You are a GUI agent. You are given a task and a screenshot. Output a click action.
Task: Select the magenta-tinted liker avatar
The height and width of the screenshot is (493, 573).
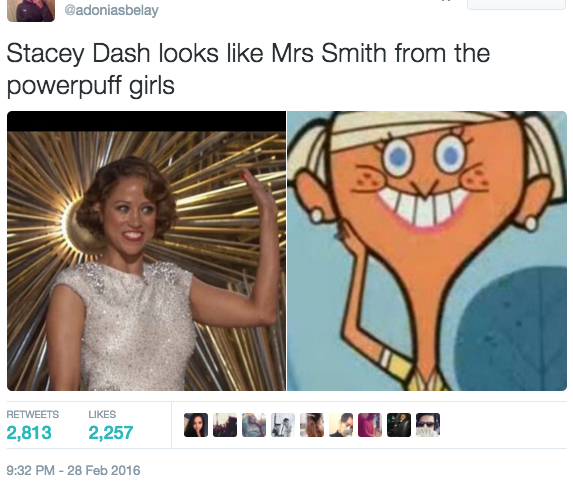pos(370,425)
